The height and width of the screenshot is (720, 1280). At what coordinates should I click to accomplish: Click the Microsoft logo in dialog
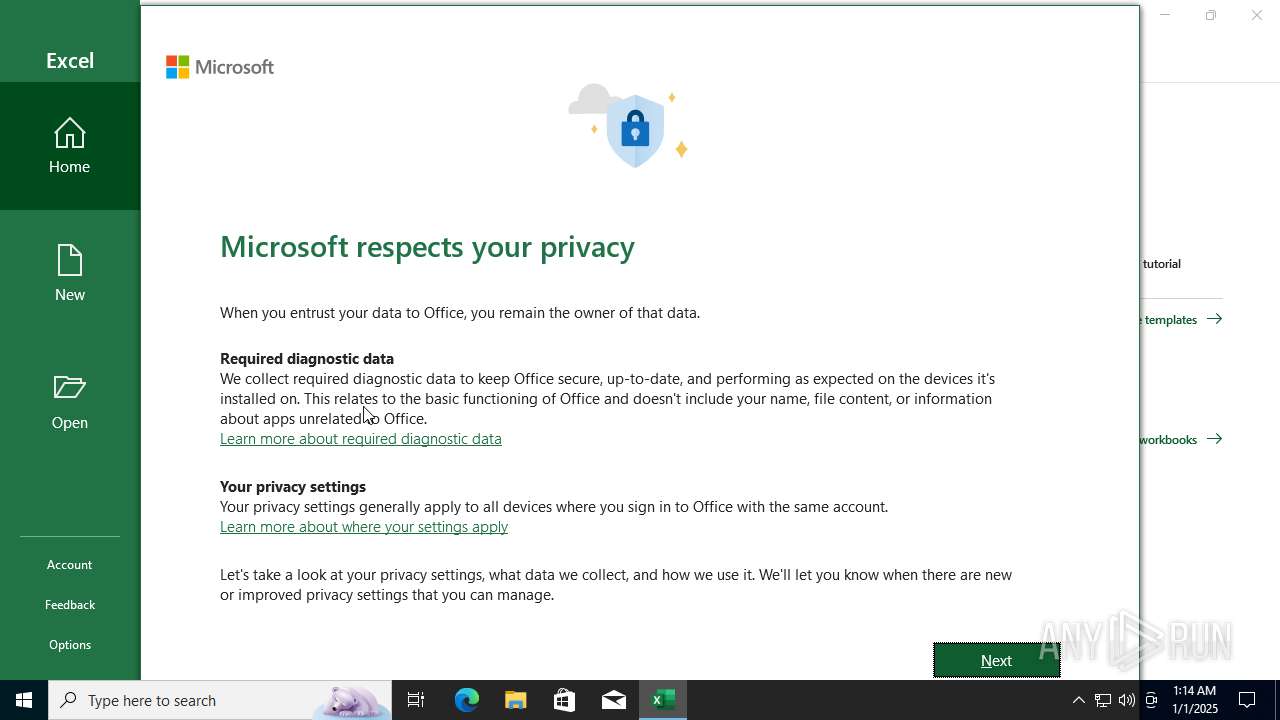point(220,67)
